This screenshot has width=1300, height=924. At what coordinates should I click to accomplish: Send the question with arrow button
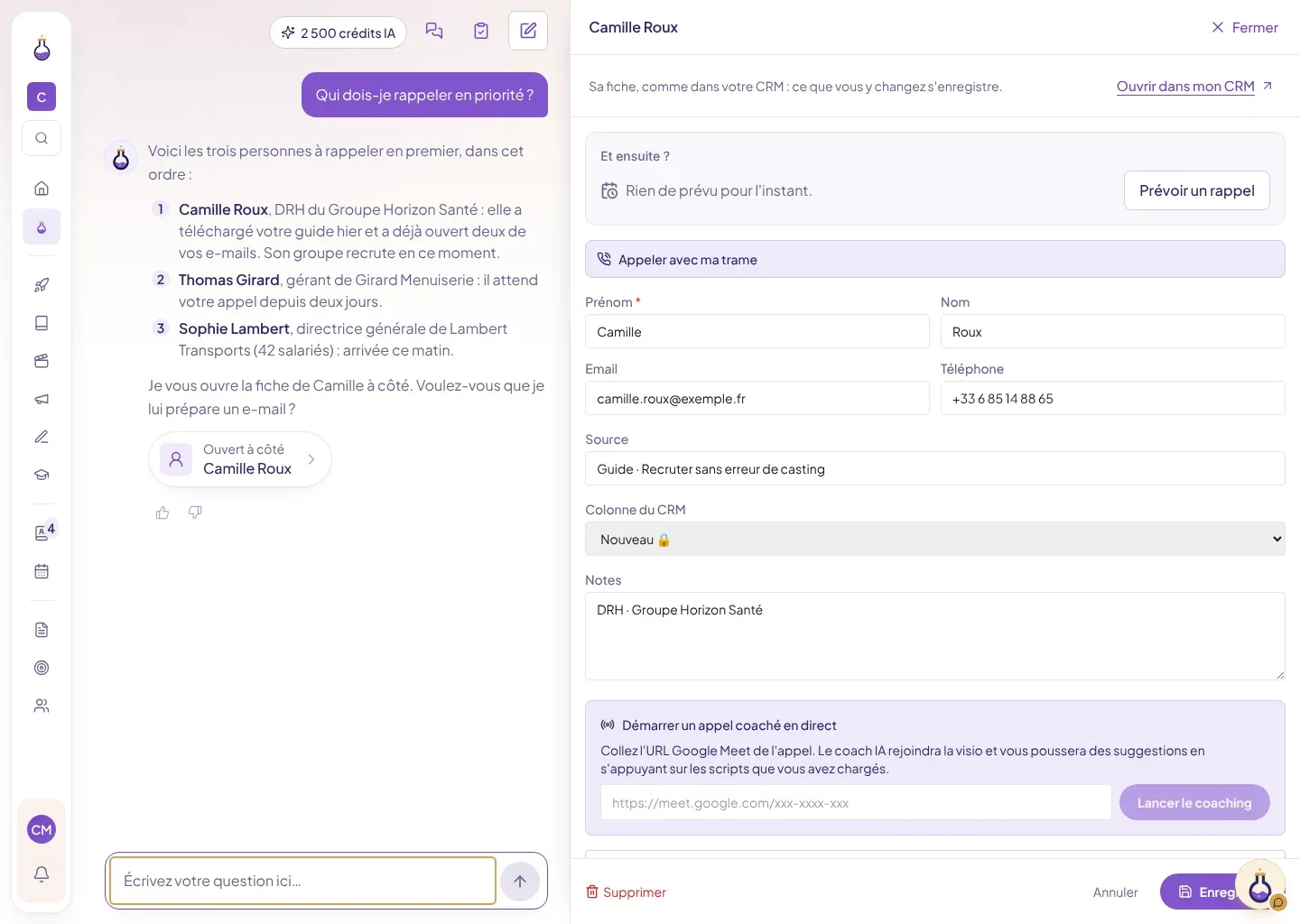[520, 882]
